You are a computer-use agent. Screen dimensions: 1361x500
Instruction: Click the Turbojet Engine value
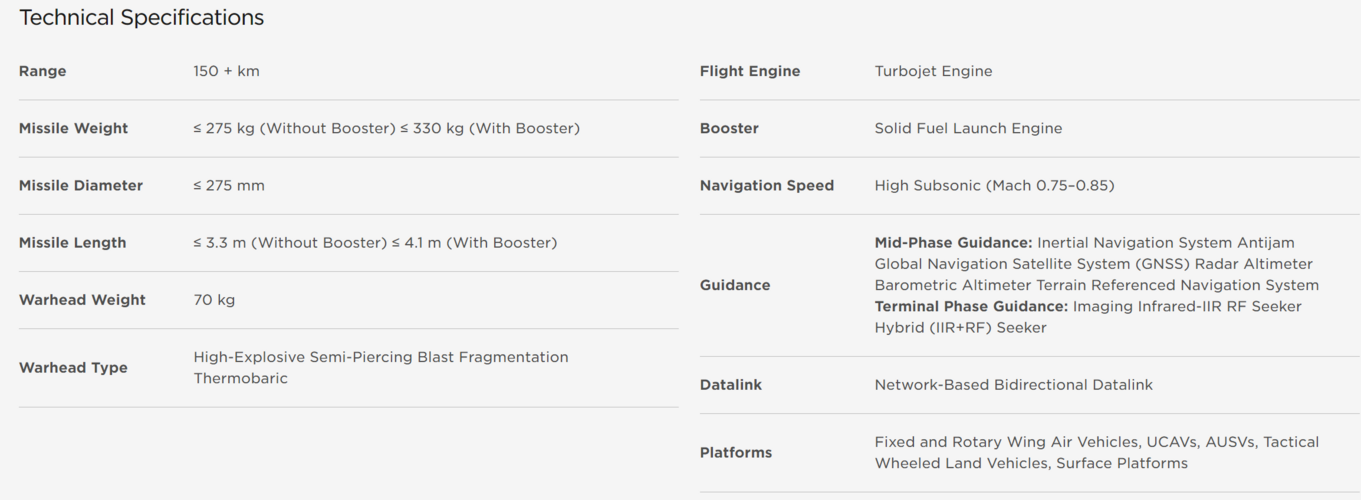click(933, 71)
